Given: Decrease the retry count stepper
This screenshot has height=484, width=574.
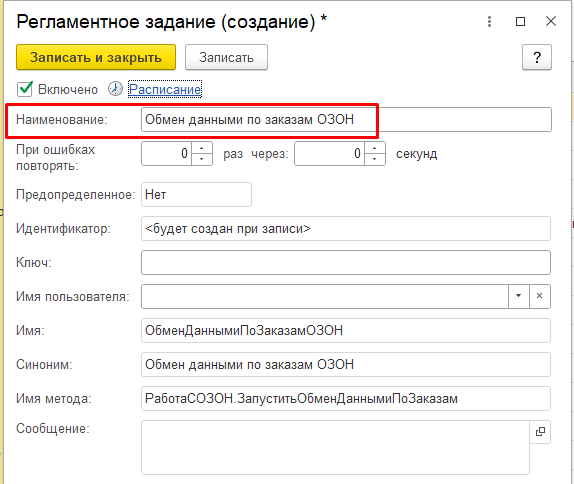Looking at the screenshot, I should 202,160.
